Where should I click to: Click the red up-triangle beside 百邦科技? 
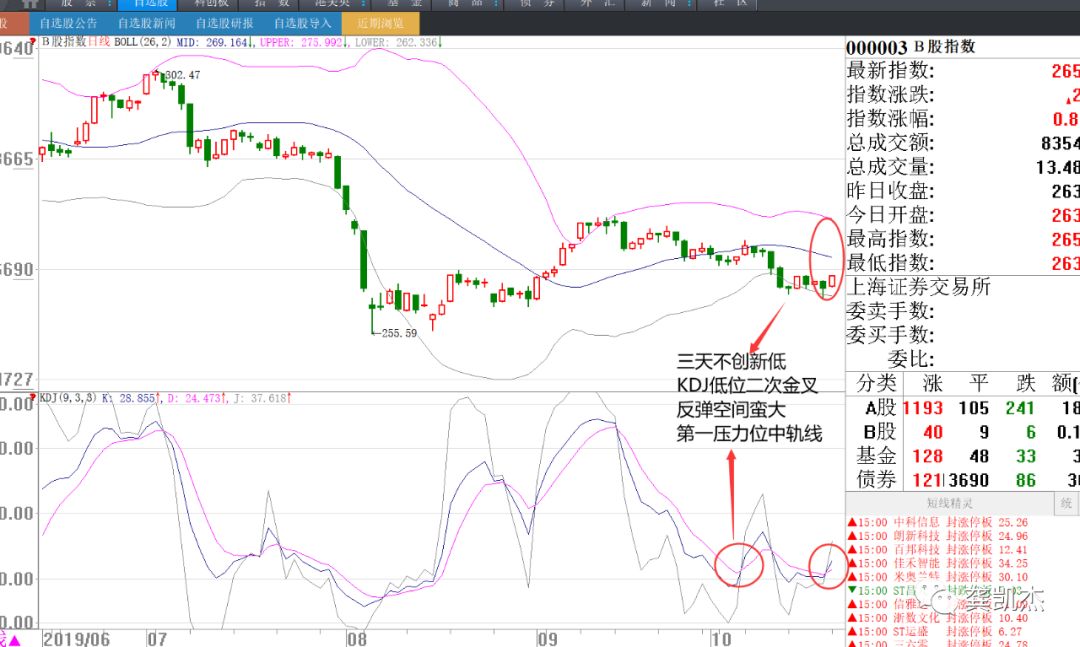pyautogui.click(x=852, y=550)
